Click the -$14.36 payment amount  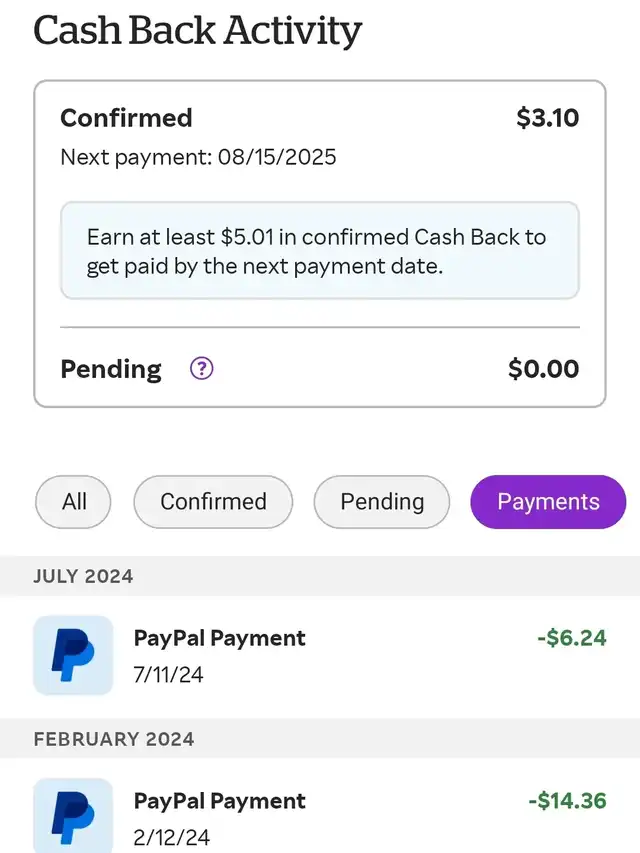[567, 801]
